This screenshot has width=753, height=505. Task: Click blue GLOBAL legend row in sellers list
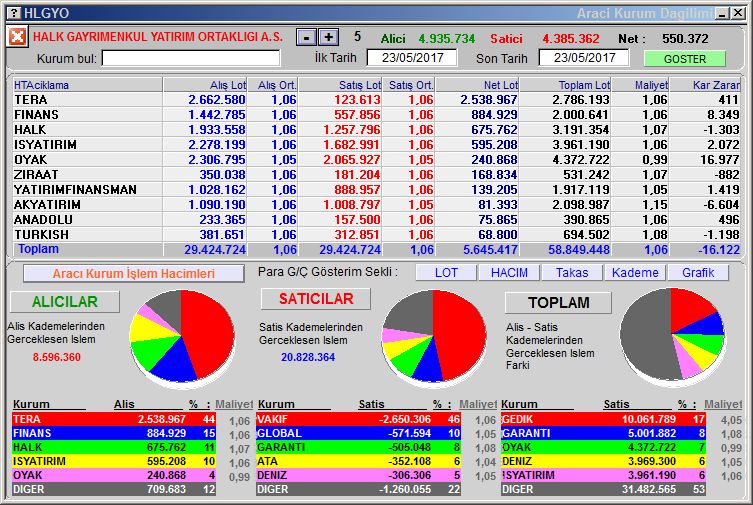[x=358, y=433]
